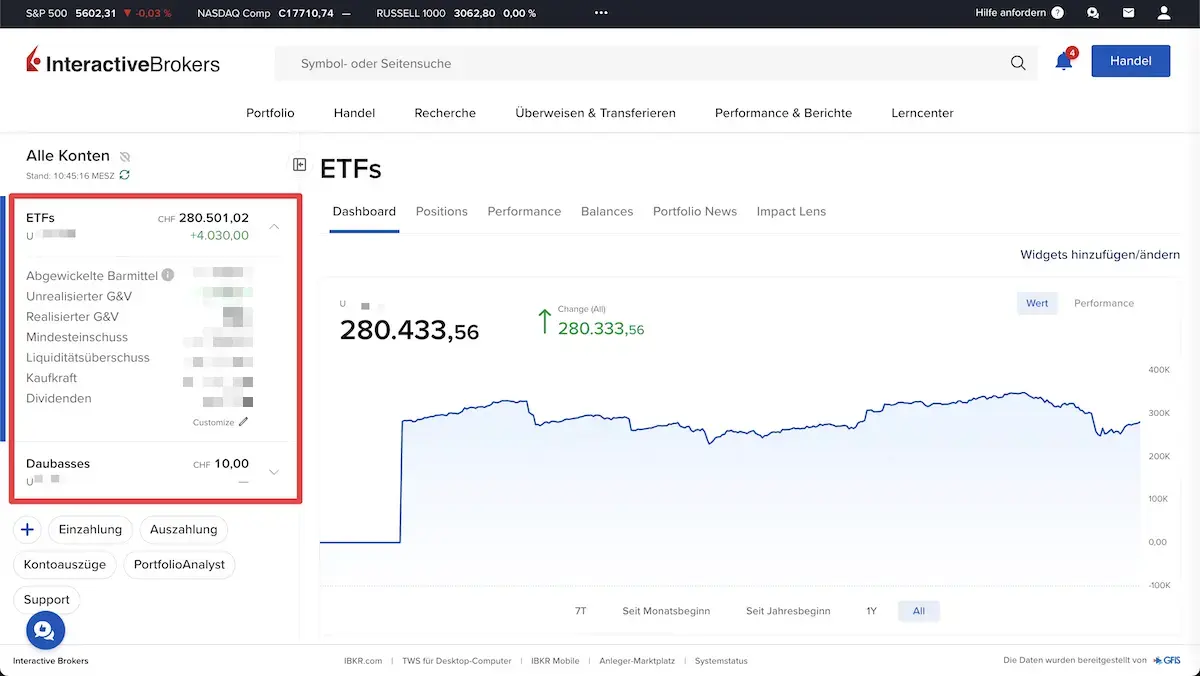Click the info icon beside Abgewickelte Barmittel

click(x=168, y=275)
